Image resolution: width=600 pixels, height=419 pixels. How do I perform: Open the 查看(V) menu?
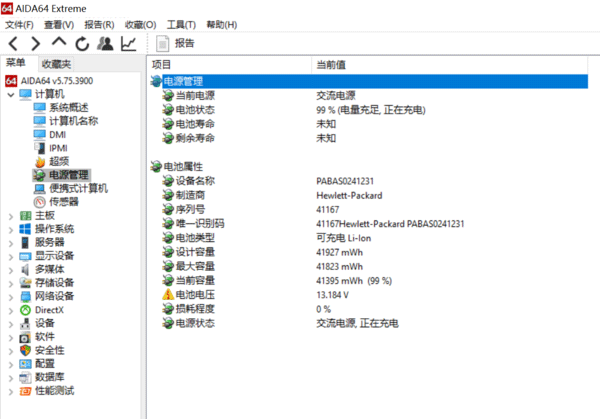[59, 25]
